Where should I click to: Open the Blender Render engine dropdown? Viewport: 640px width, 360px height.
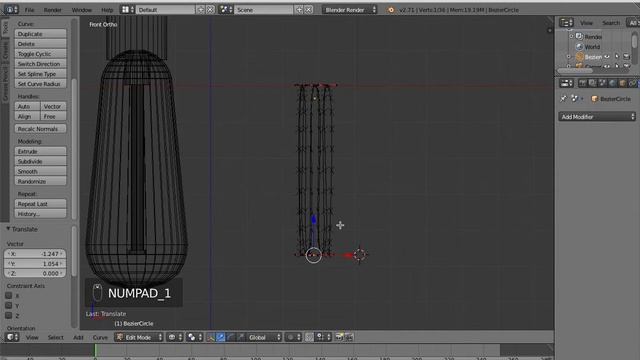click(x=349, y=9)
